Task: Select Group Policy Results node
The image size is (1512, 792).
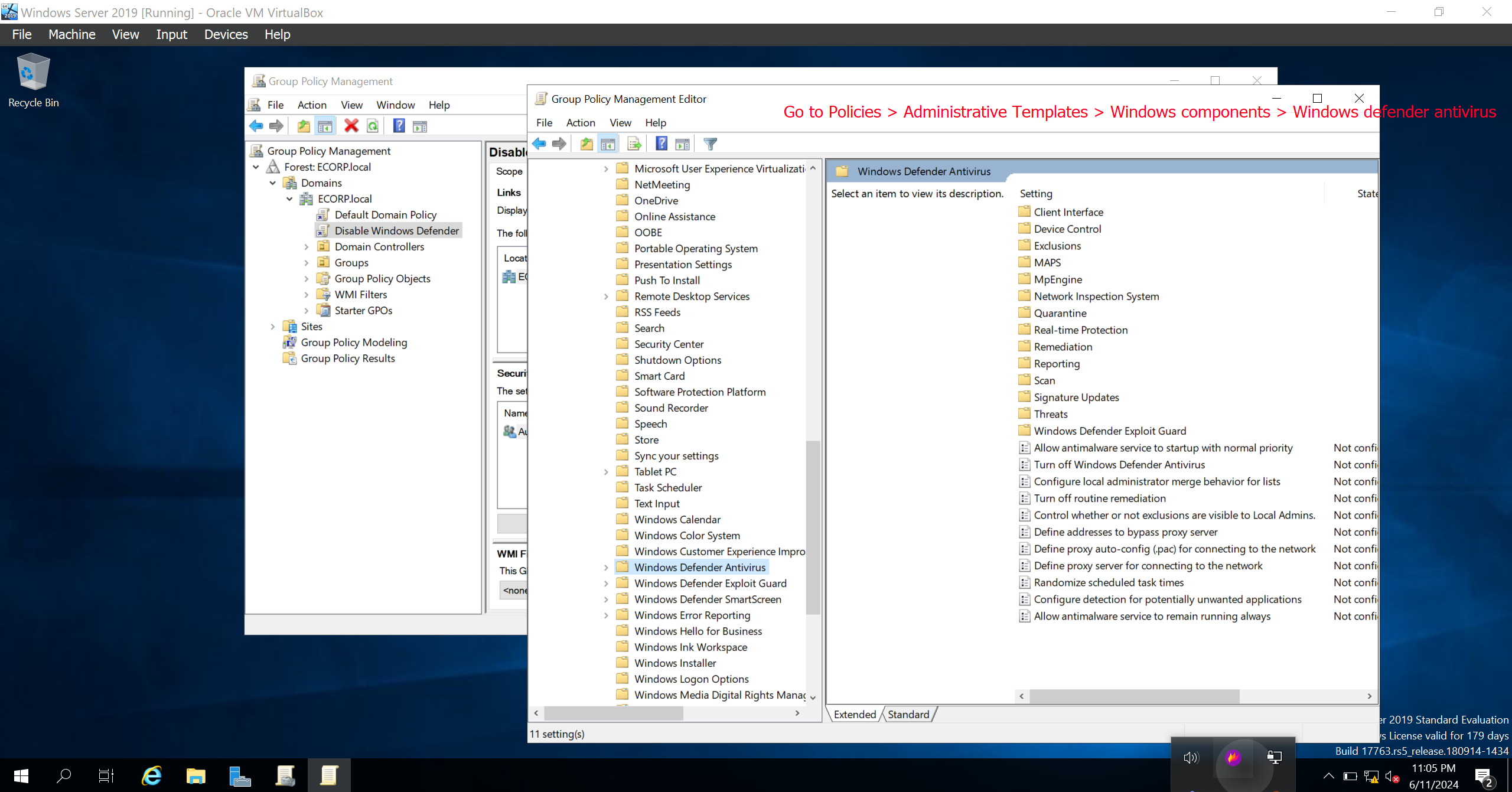Action: pyautogui.click(x=347, y=358)
